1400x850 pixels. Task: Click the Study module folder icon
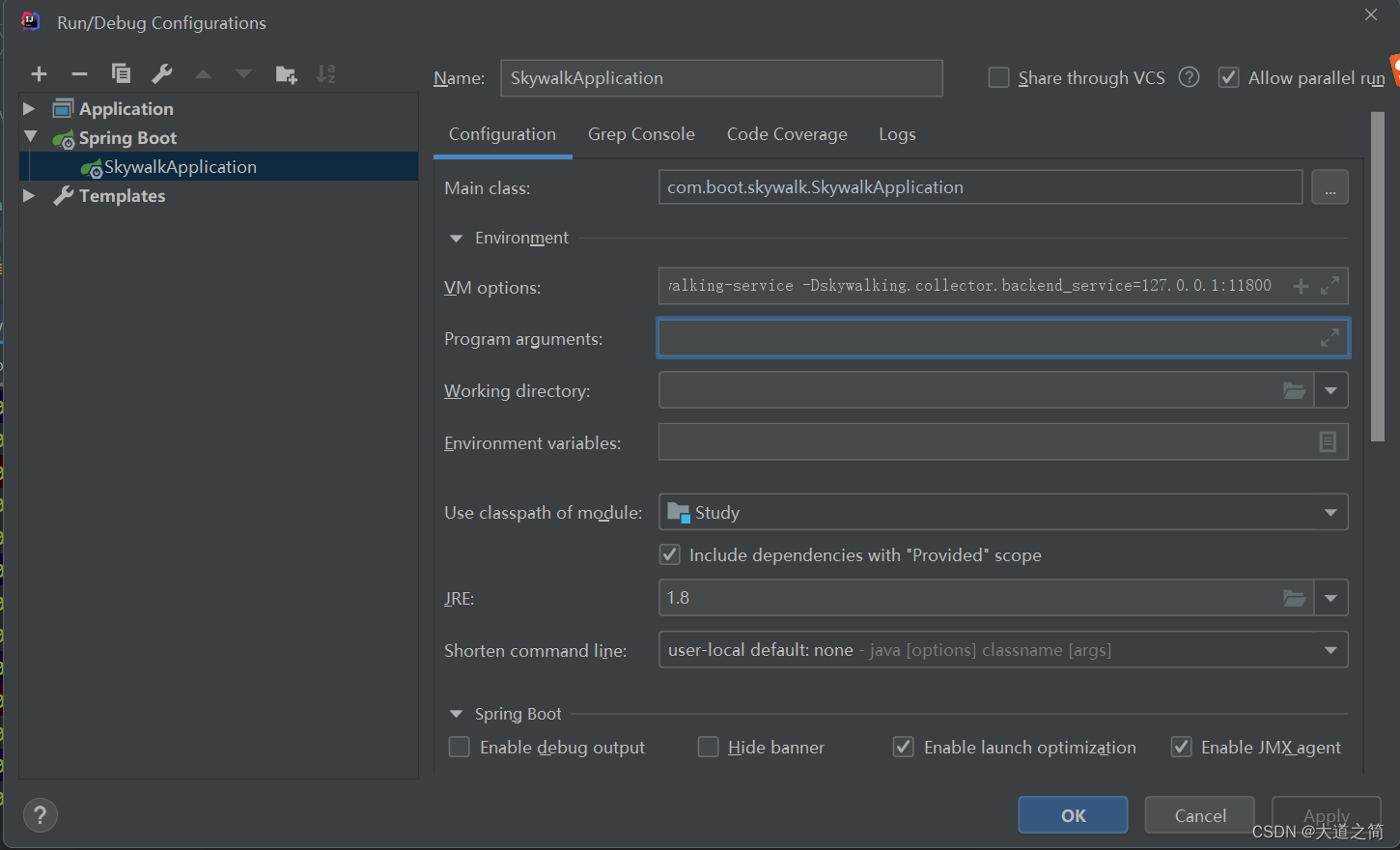coord(679,513)
